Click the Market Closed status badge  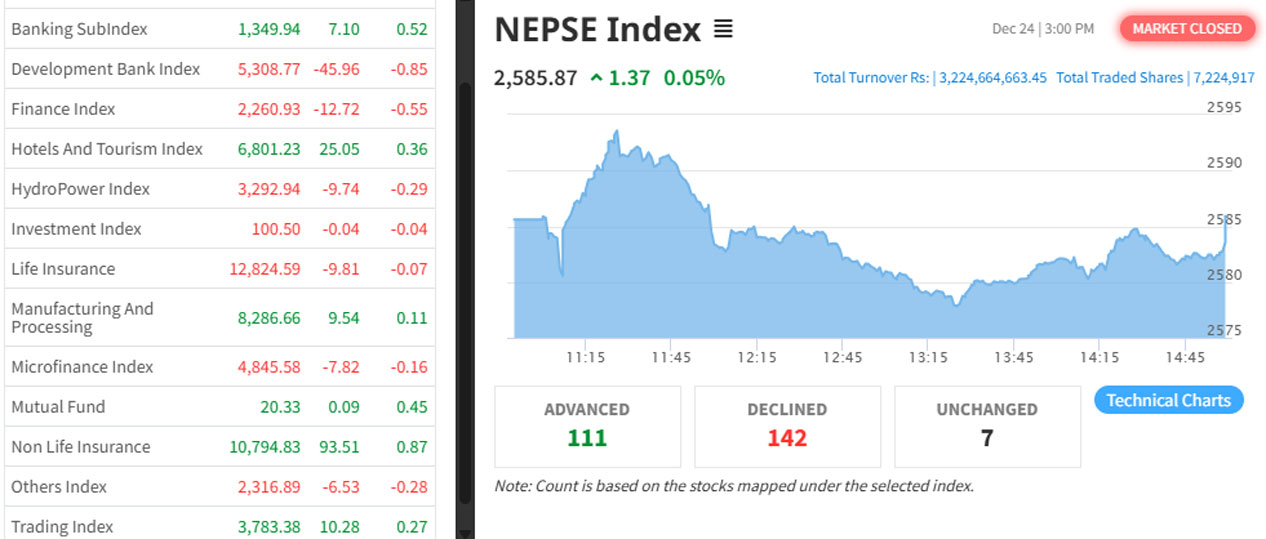point(1186,29)
